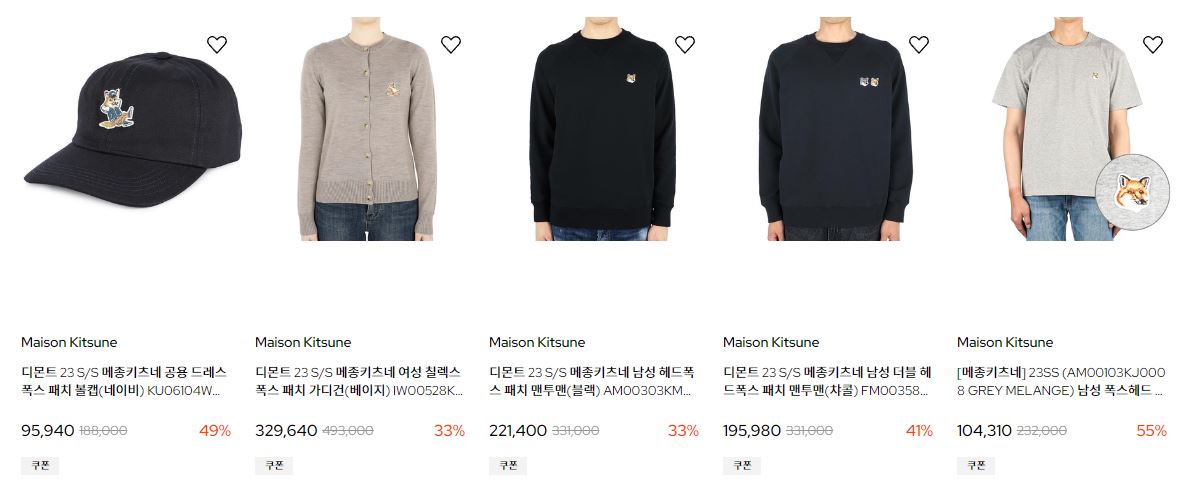
Task: Click Maison Kitsune brand above grey t-shirt
Action: [x=1005, y=342]
